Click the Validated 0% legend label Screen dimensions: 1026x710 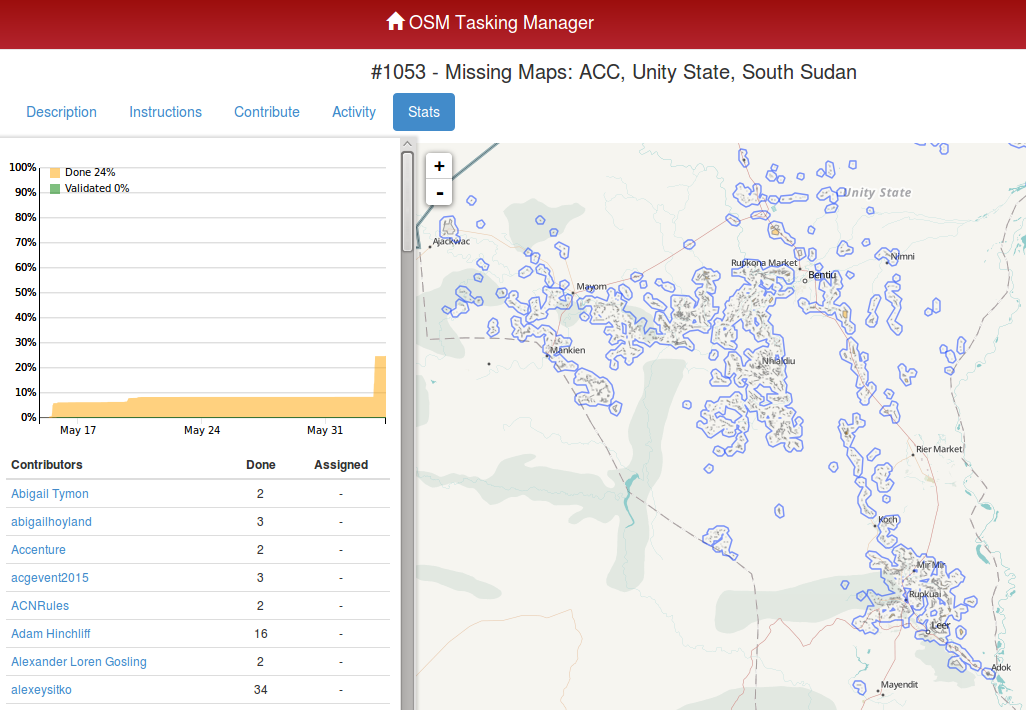[97, 188]
